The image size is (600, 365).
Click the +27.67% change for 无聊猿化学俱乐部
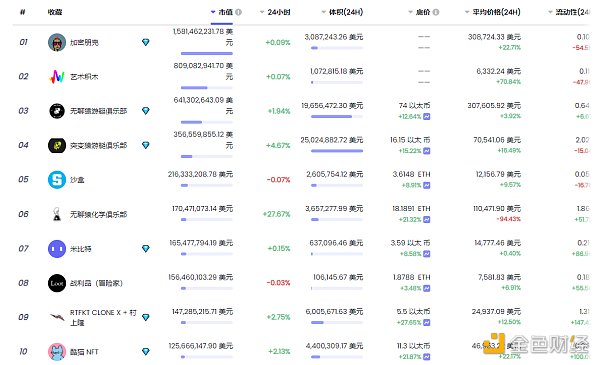pos(276,214)
